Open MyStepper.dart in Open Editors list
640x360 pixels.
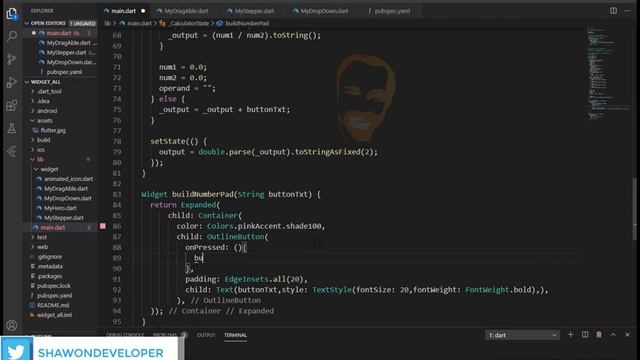[x=66, y=53]
